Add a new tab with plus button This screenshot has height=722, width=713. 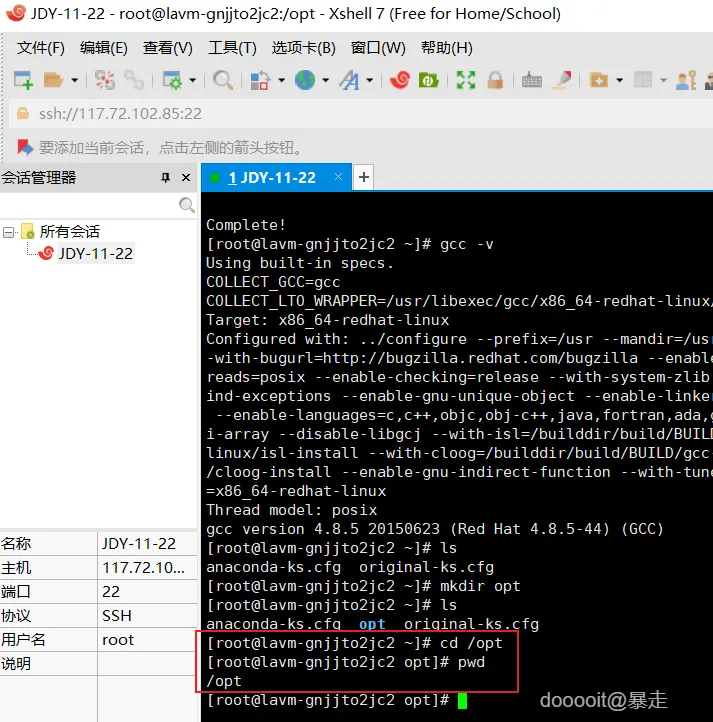click(x=363, y=177)
